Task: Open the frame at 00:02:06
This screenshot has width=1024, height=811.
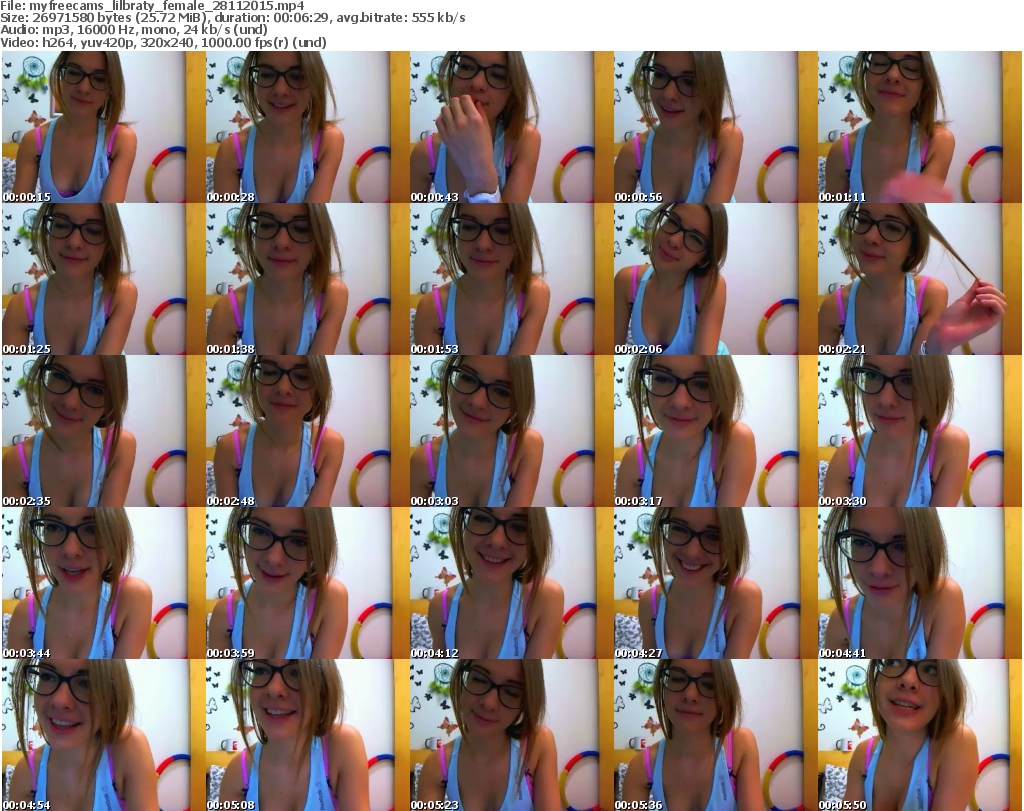Action: coord(716,279)
